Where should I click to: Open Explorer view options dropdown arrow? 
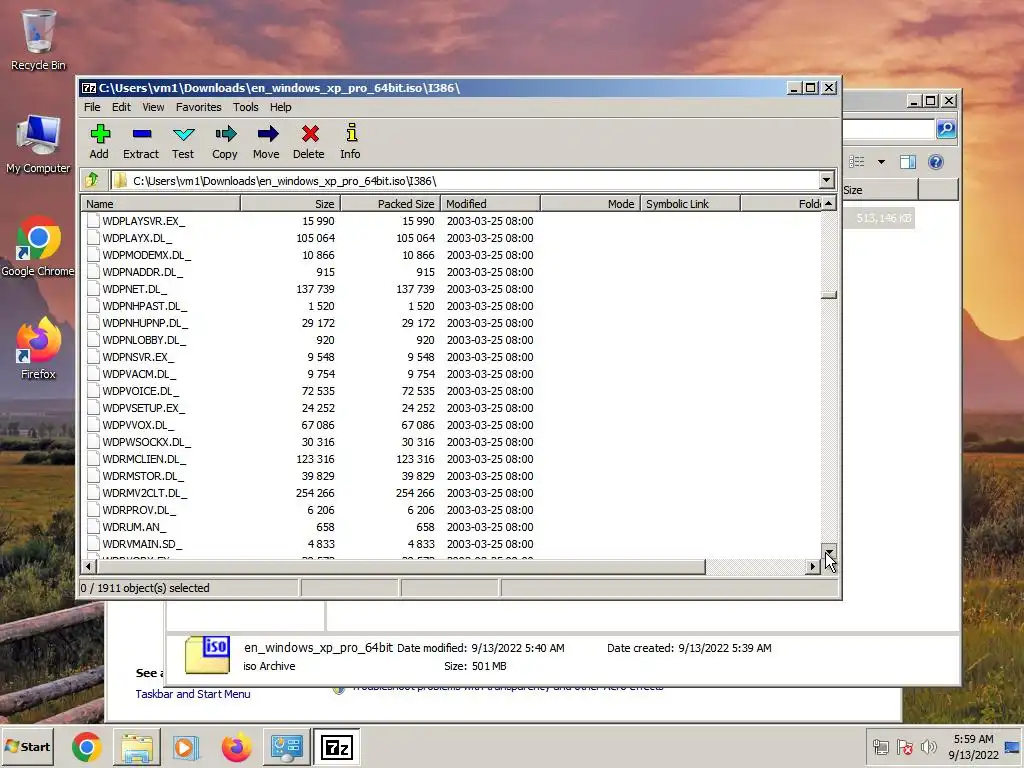point(881,162)
